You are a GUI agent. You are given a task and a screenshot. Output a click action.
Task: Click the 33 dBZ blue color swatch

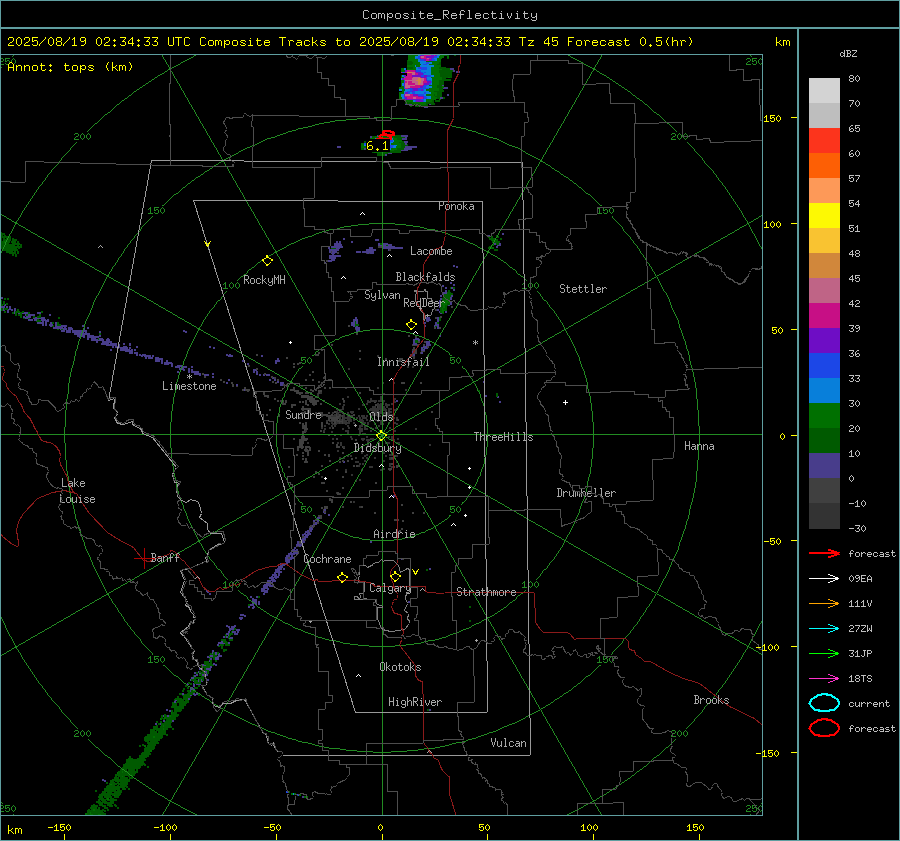point(824,366)
